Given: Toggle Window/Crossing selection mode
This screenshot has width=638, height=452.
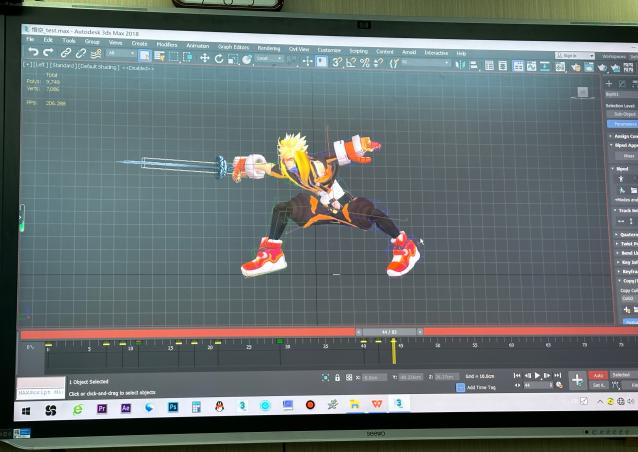Looking at the screenshot, I should point(188,57).
